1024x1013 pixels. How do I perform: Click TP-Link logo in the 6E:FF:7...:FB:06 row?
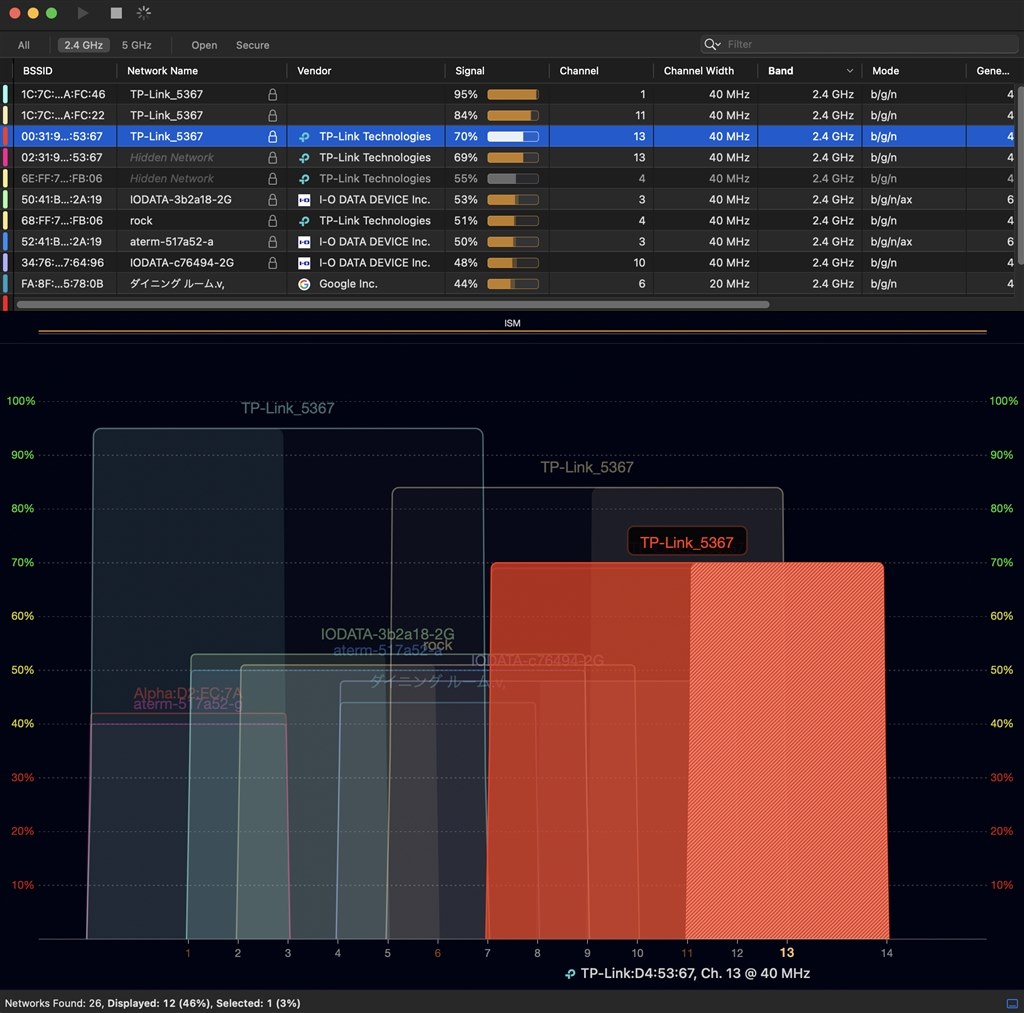point(304,178)
